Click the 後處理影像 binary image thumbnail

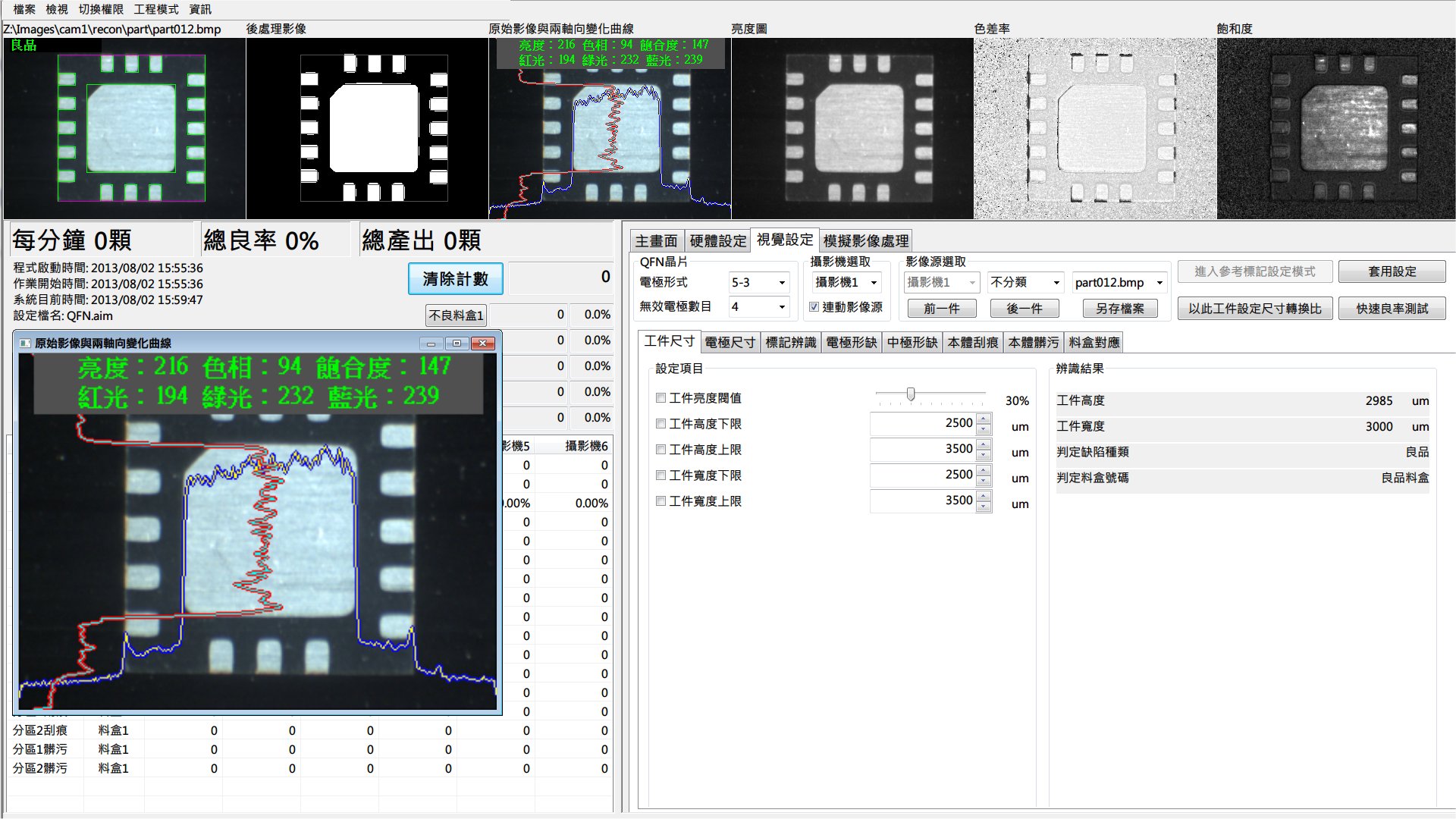pos(367,128)
